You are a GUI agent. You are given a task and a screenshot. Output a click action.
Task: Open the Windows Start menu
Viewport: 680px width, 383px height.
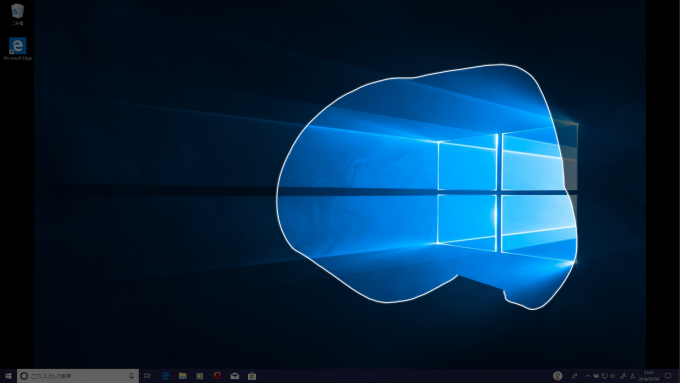coord(8,376)
